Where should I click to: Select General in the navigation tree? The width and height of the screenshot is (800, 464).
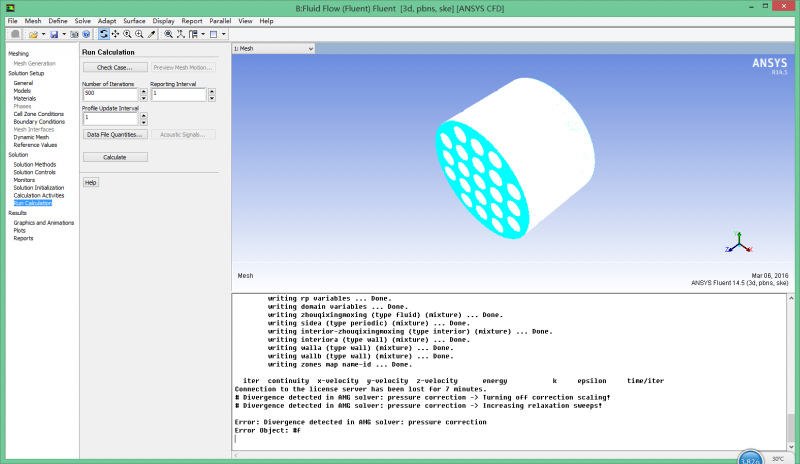23,83
